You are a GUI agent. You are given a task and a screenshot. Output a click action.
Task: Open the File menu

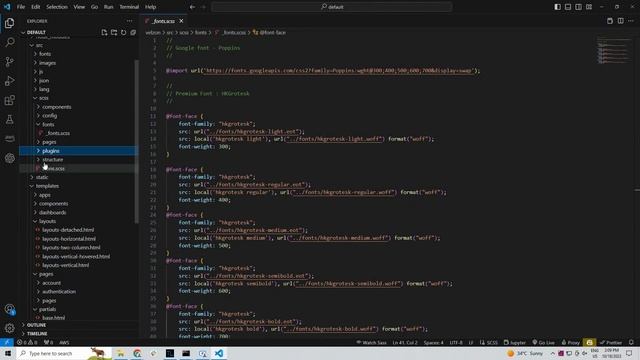[x=21, y=7]
